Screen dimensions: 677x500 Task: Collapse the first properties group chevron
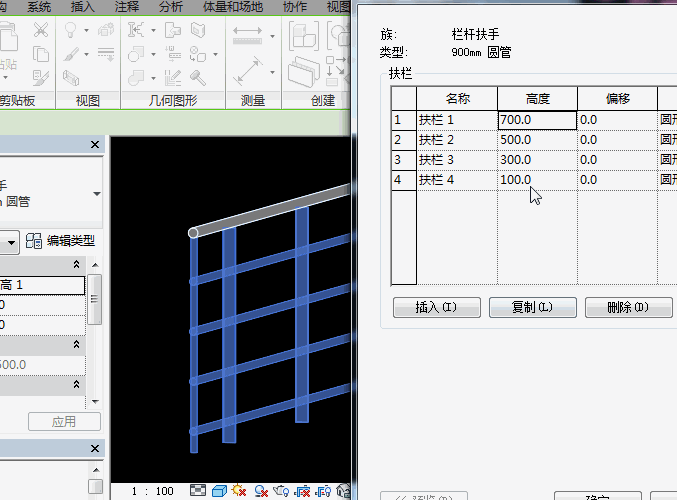(77, 265)
